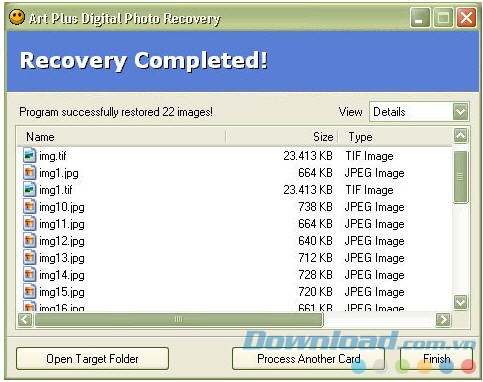Viewport: 483px width, 382px height.
Task: Click the JPEG file icon next to img15.jpg
Action: click(x=29, y=292)
